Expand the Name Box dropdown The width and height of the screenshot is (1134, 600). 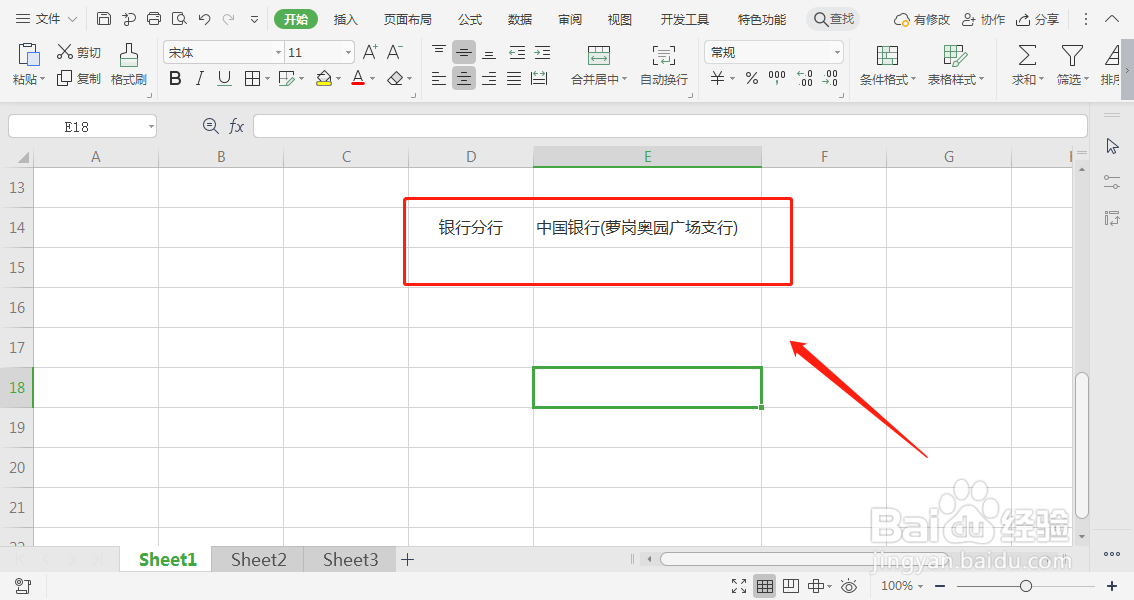tap(151, 127)
